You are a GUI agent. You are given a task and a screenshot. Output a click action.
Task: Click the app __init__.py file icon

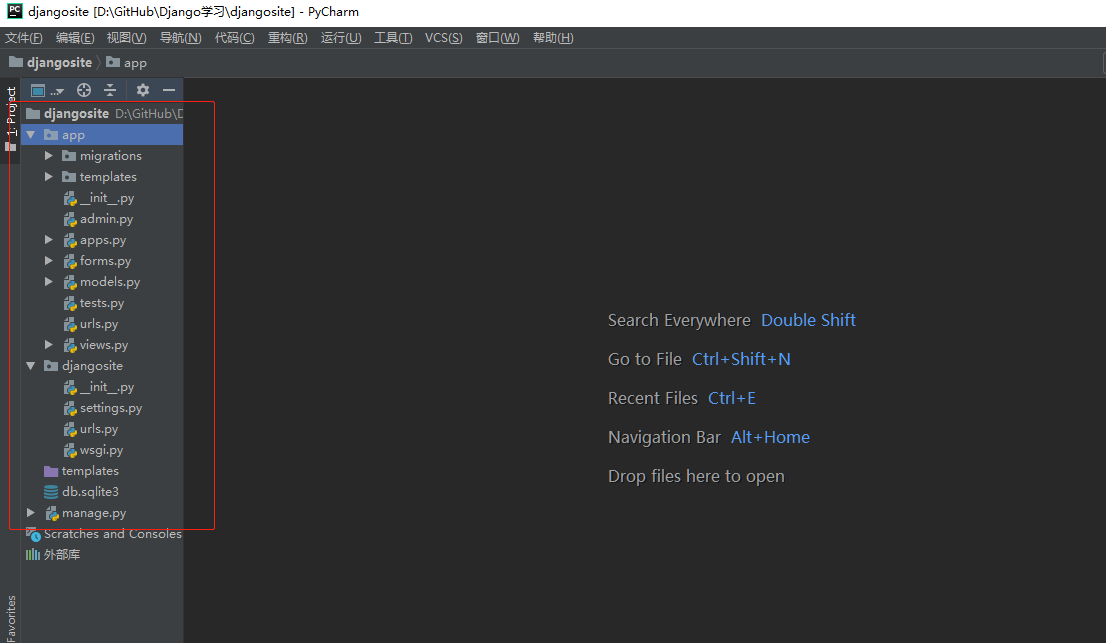(70, 198)
